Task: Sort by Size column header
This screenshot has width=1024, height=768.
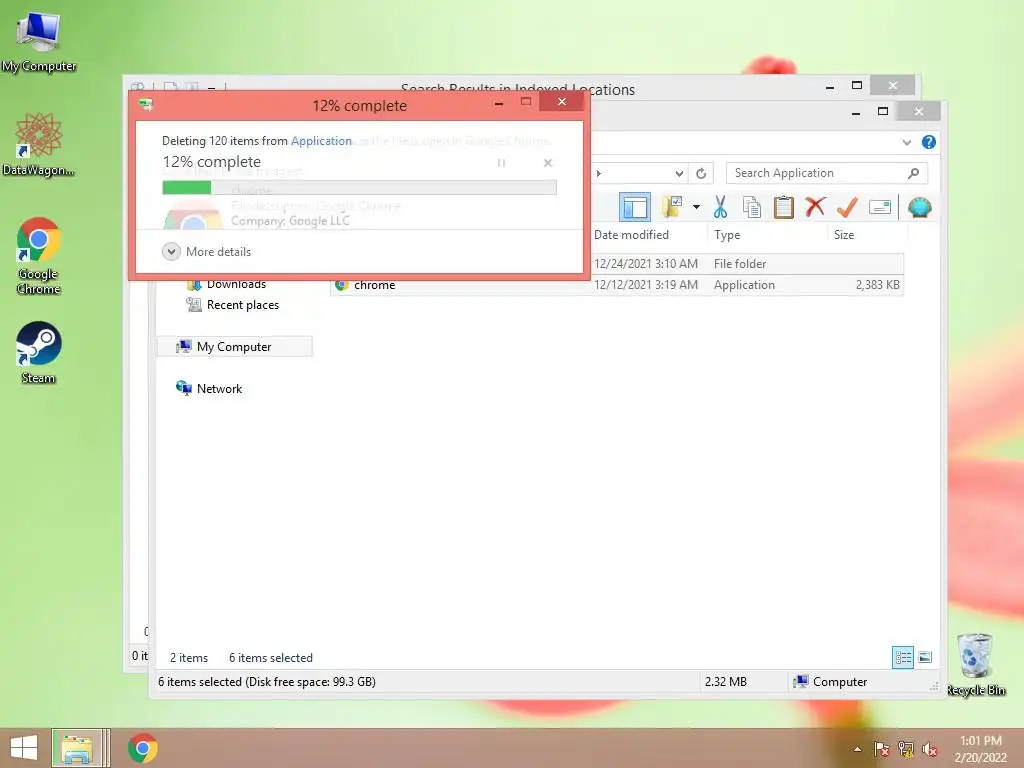Action: 844,235
